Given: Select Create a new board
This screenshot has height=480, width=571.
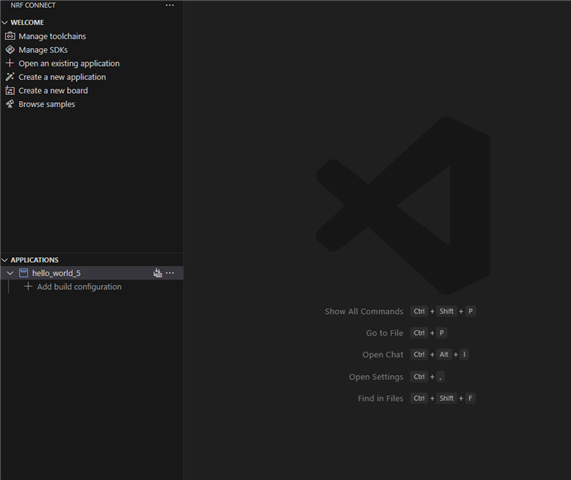Looking at the screenshot, I should pos(53,90).
